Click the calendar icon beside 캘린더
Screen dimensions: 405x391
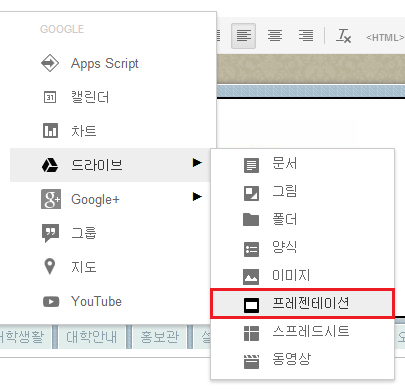(50, 97)
